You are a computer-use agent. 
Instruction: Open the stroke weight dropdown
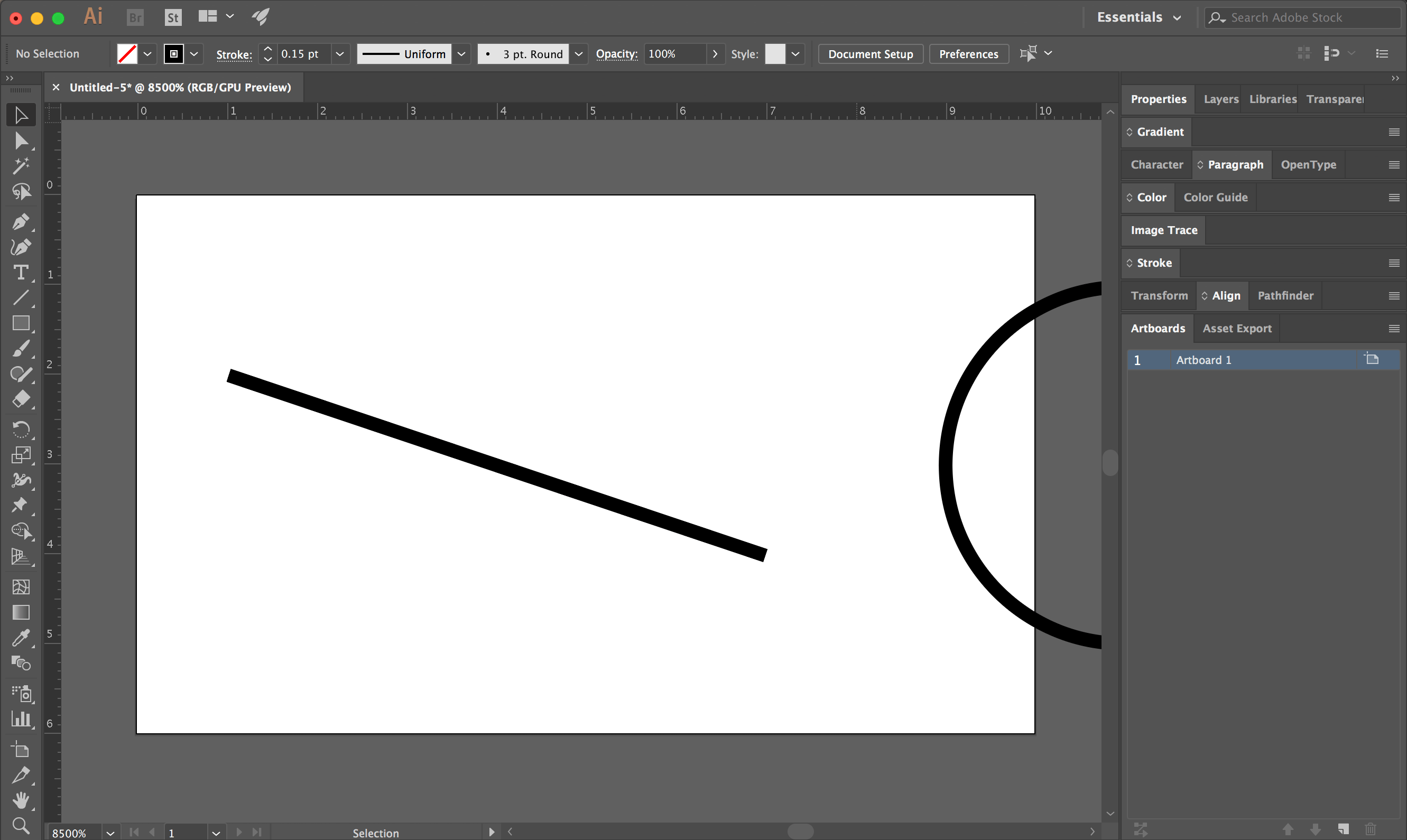coord(340,54)
